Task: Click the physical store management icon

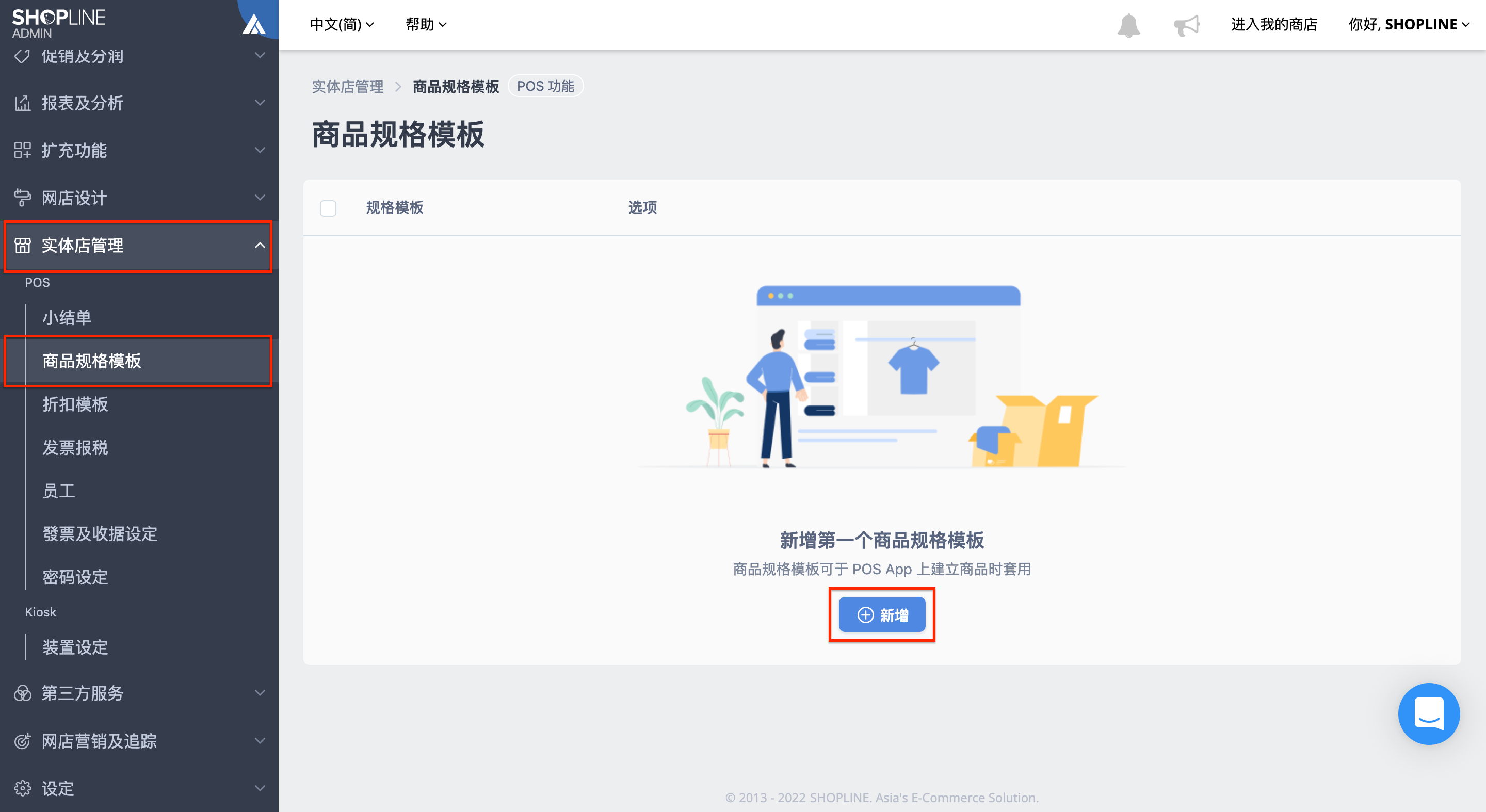Action: [22, 245]
